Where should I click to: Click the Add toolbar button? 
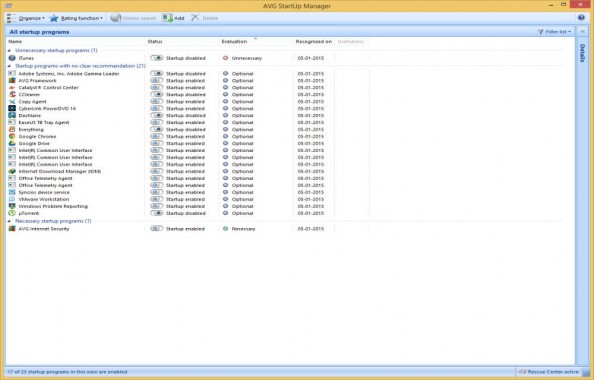tap(173, 18)
